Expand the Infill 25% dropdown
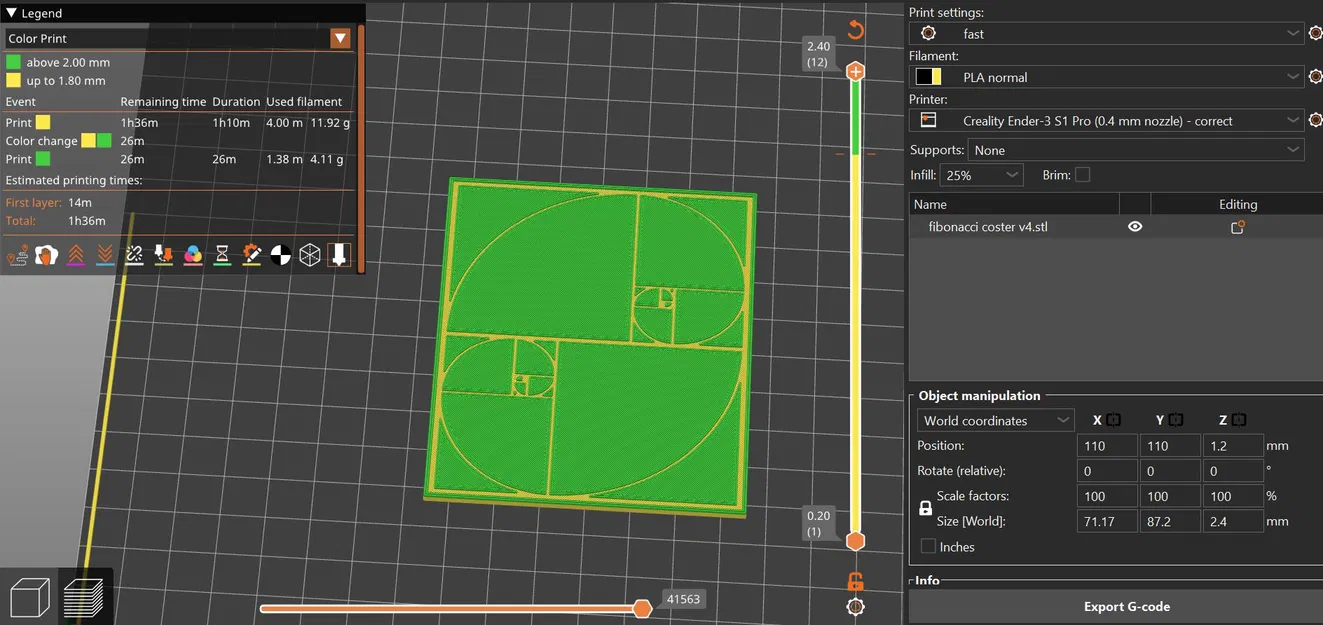The width and height of the screenshot is (1323, 625). 981,175
